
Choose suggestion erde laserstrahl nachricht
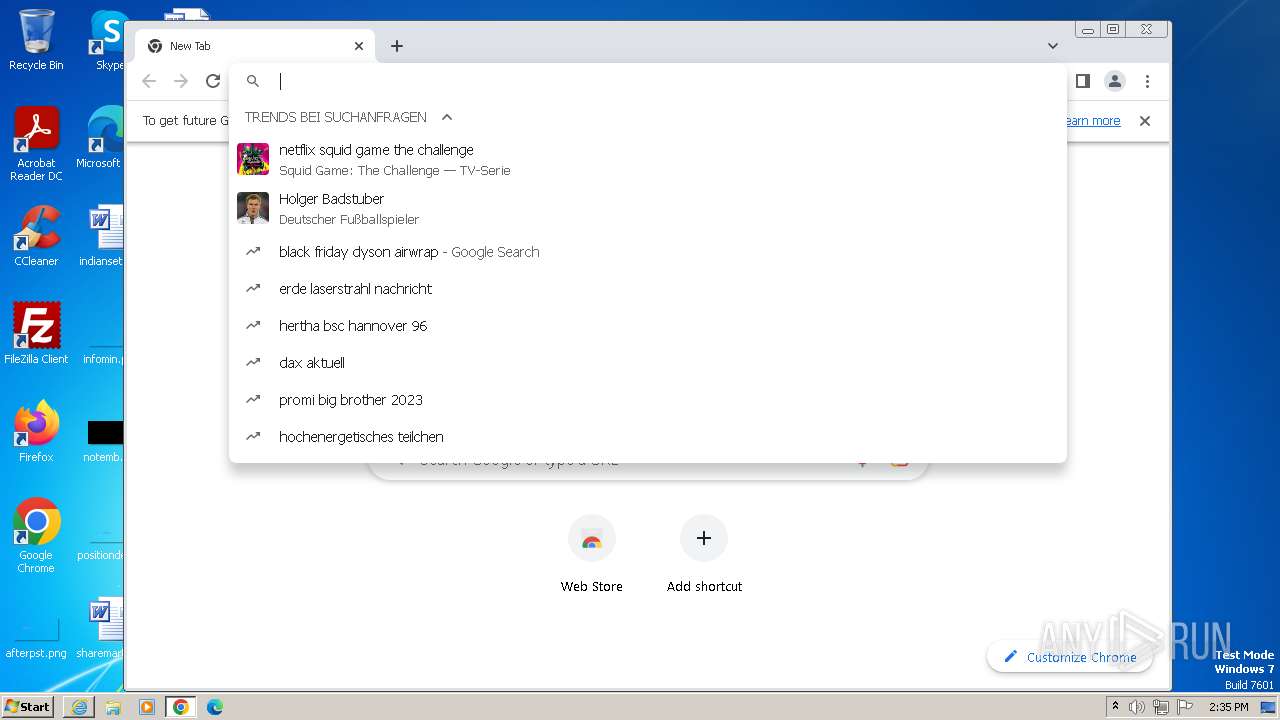point(648,289)
